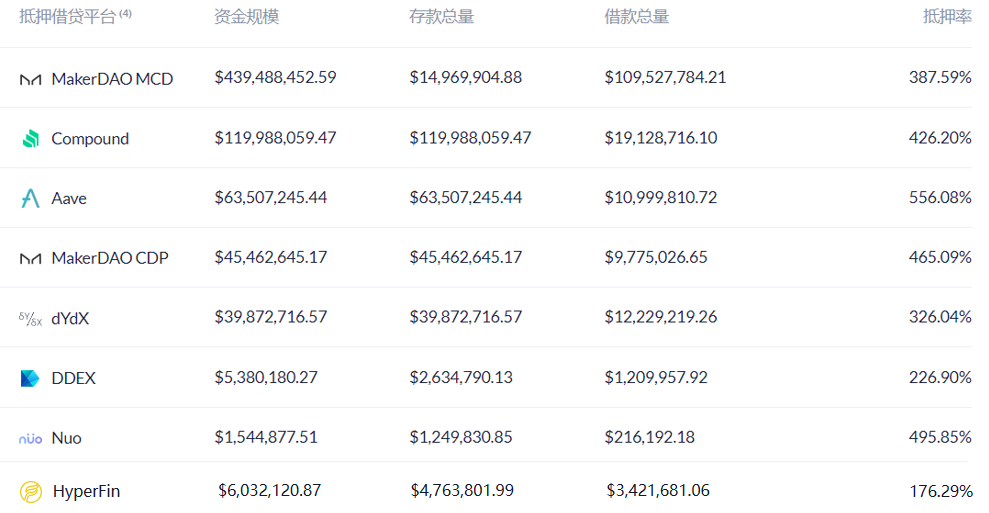
Task: Select Nuo deposit total $1,249,830.85
Action: [461, 437]
